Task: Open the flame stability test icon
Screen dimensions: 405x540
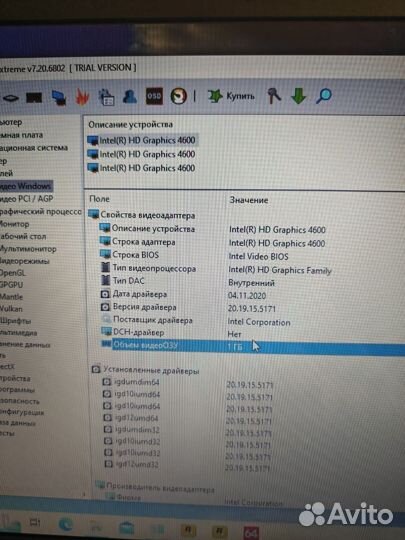Action: click(82, 97)
